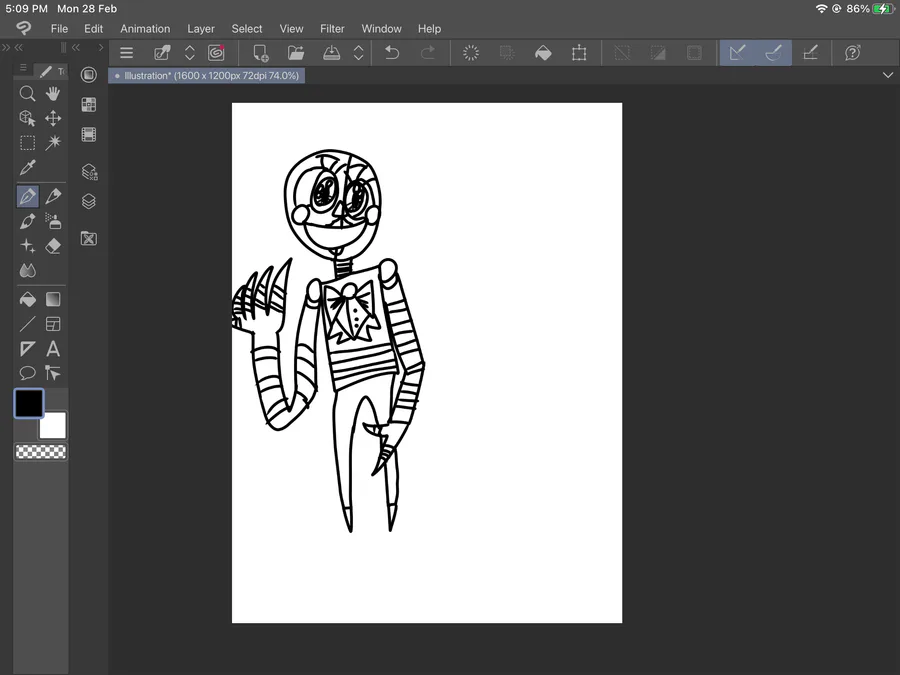Screen dimensions: 900x675
Task: Click Fill icon in command bar
Action: 543,53
